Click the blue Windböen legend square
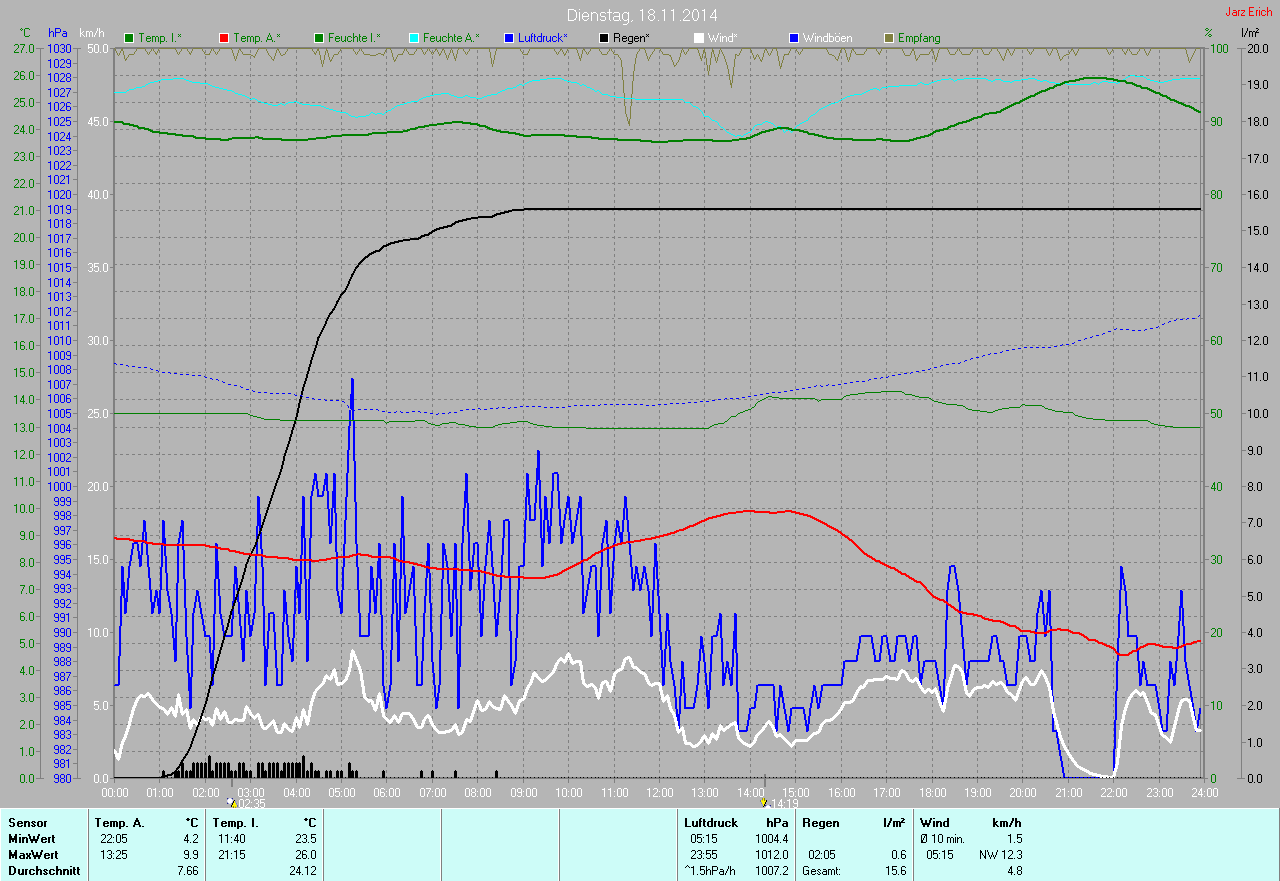This screenshot has width=1280, height=881. click(794, 38)
